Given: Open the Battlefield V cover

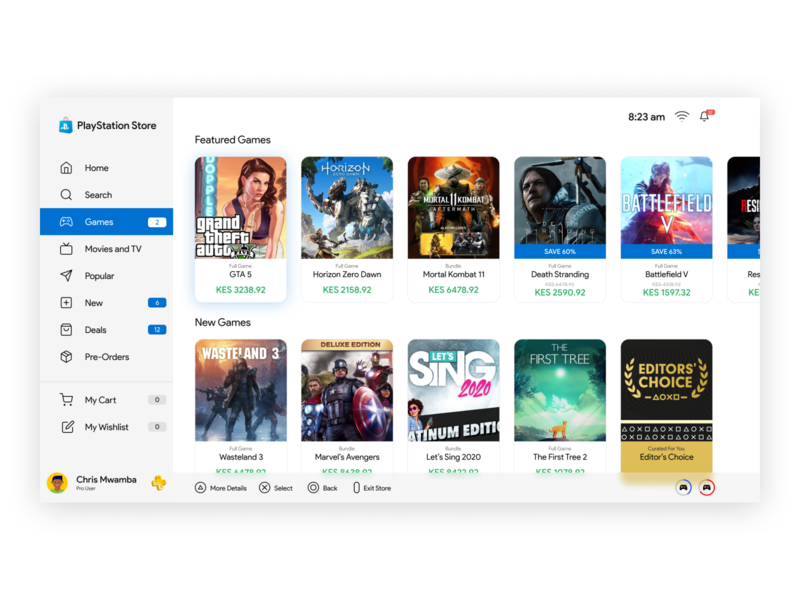Looking at the screenshot, I should [666, 201].
